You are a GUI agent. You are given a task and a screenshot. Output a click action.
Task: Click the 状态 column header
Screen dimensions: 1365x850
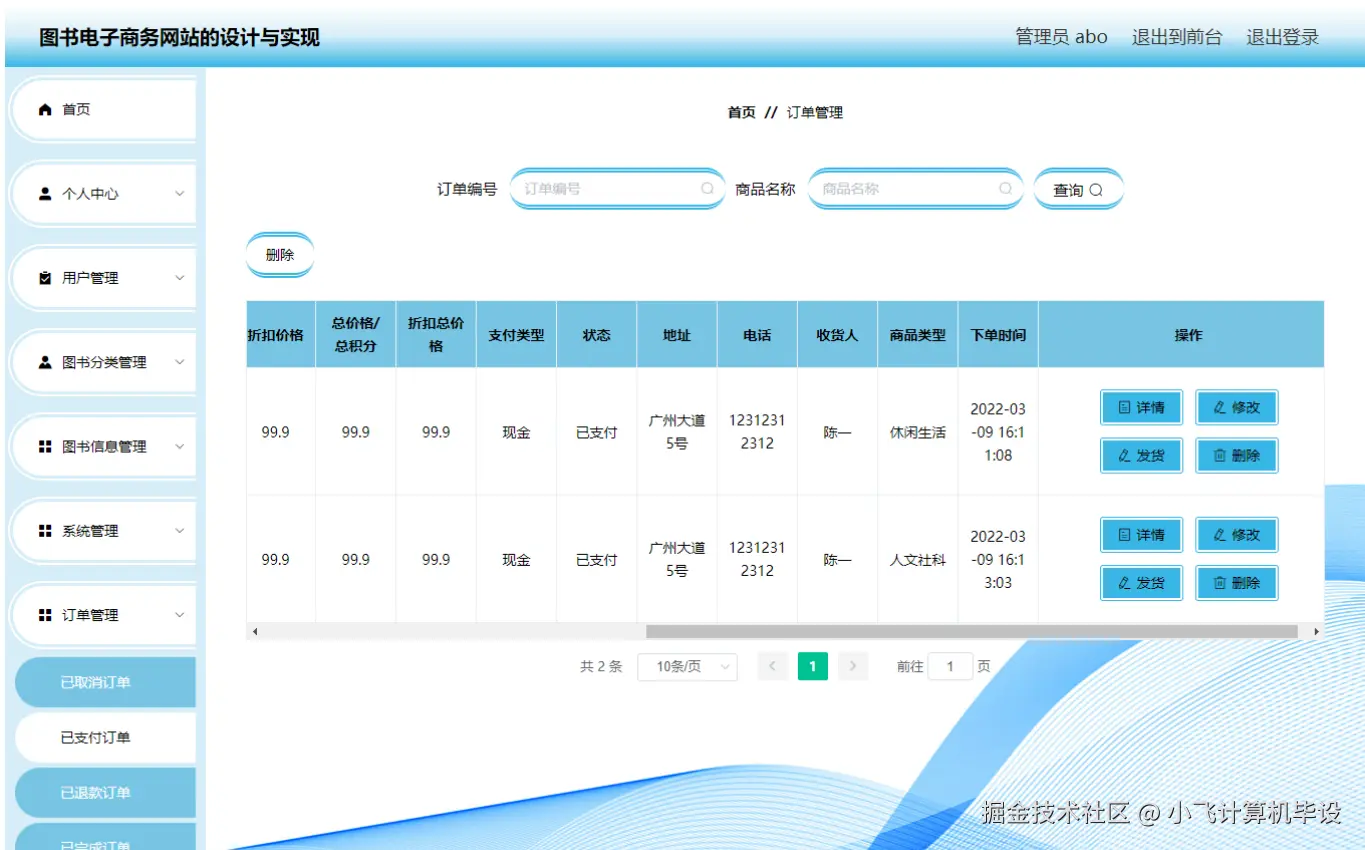(596, 335)
